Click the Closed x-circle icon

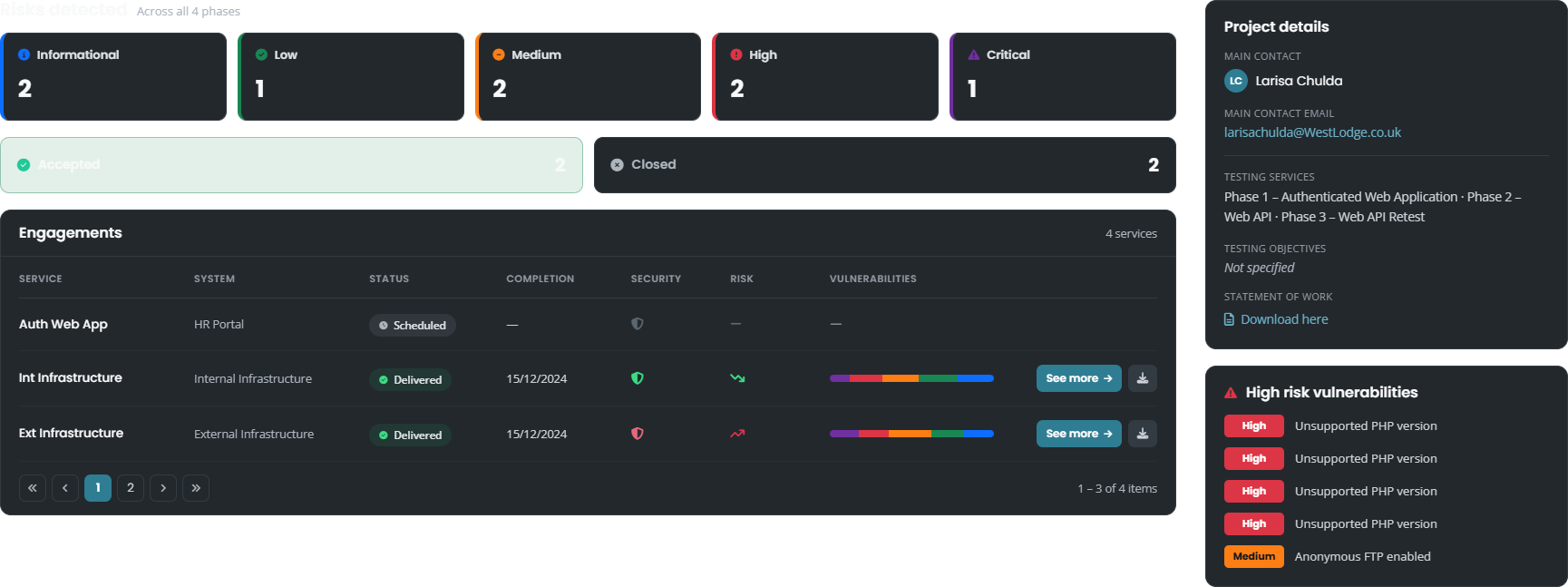(x=617, y=165)
